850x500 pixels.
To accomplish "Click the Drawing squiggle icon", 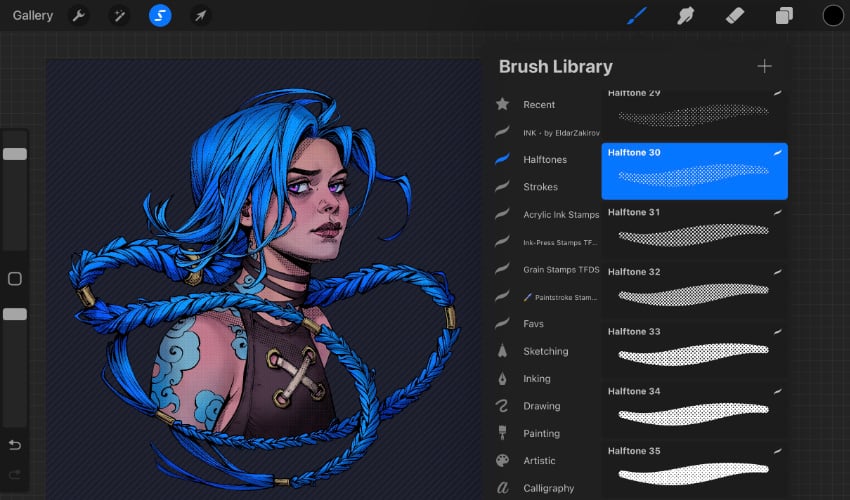I will coord(502,406).
